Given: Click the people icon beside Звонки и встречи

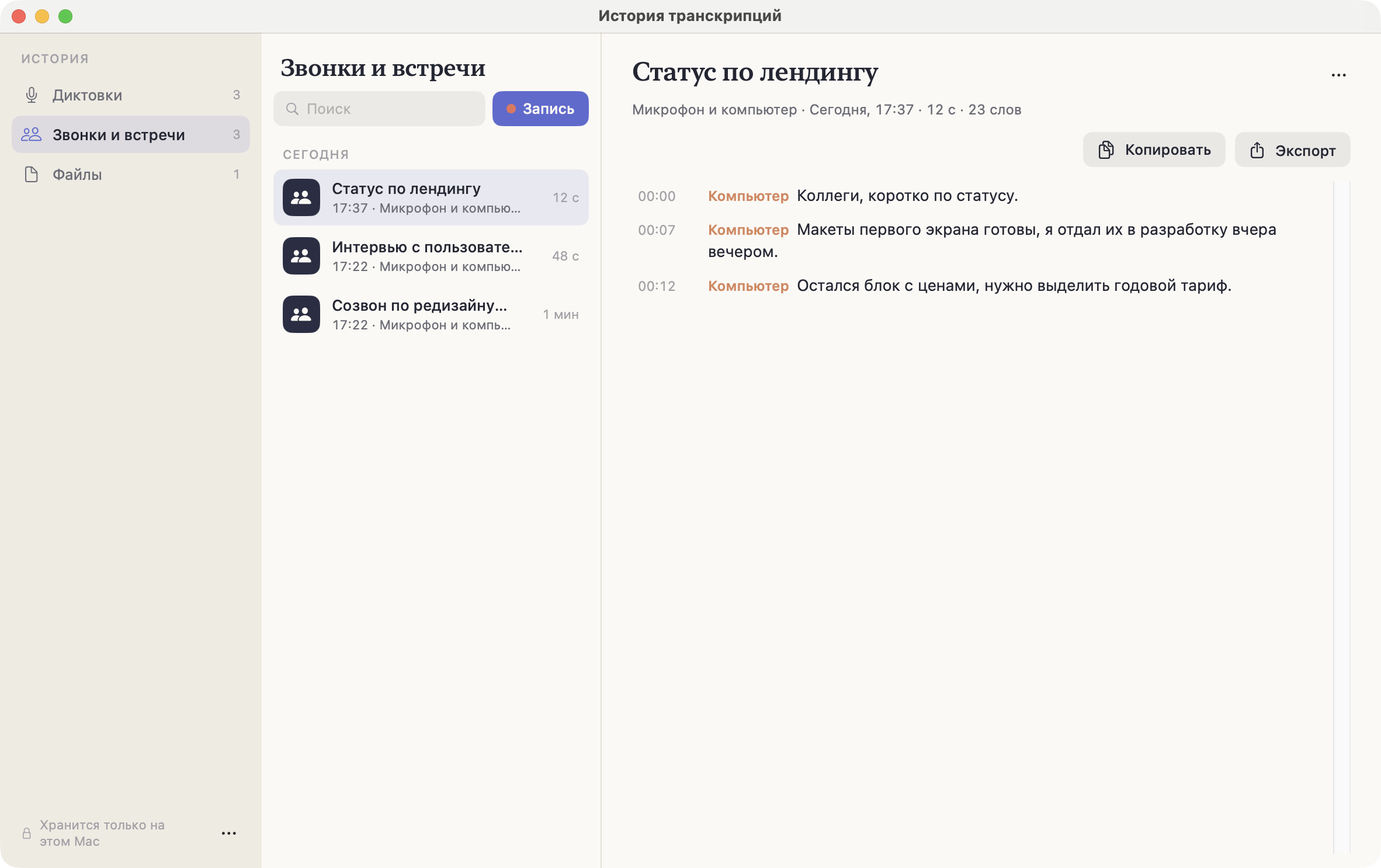Looking at the screenshot, I should coord(32,134).
